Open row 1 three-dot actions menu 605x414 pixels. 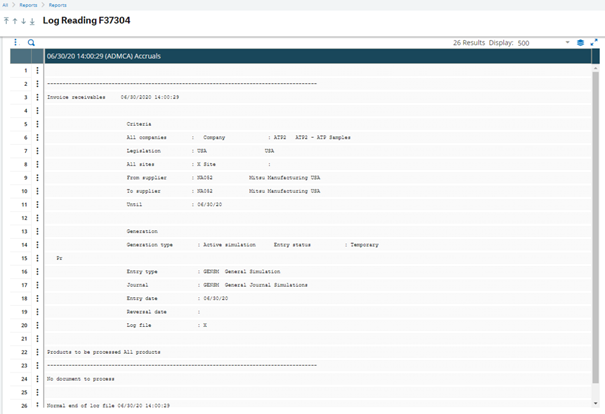[37, 70]
